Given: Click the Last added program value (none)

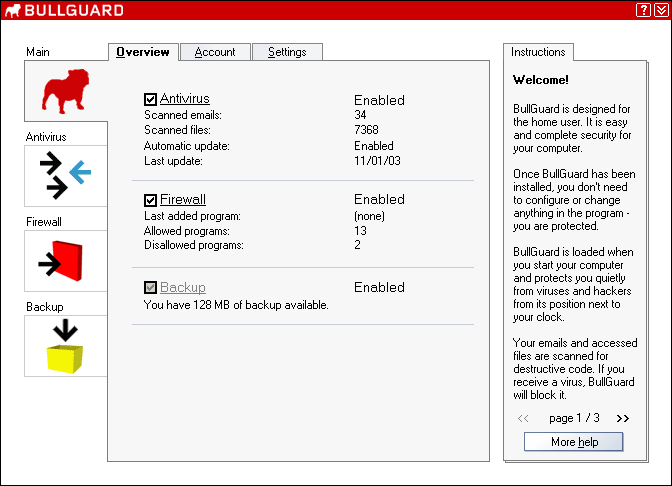Looking at the screenshot, I should click(369, 216).
